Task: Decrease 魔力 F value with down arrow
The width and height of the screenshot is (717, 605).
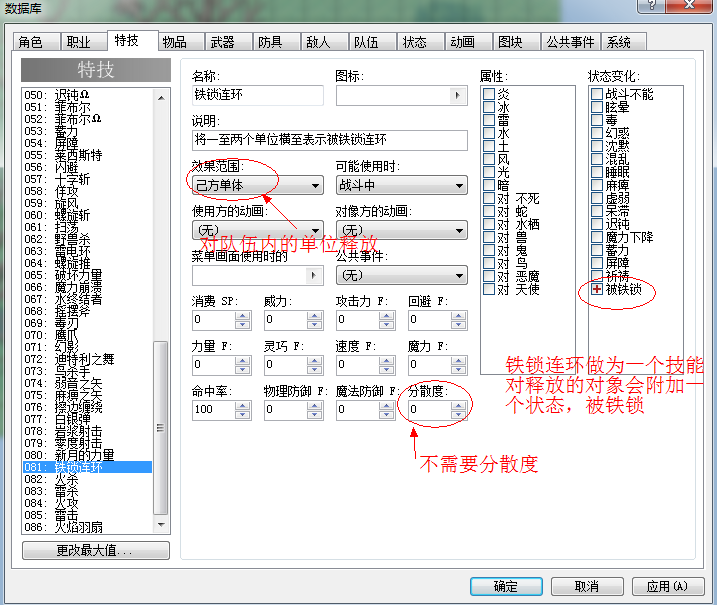Action: coord(458,370)
